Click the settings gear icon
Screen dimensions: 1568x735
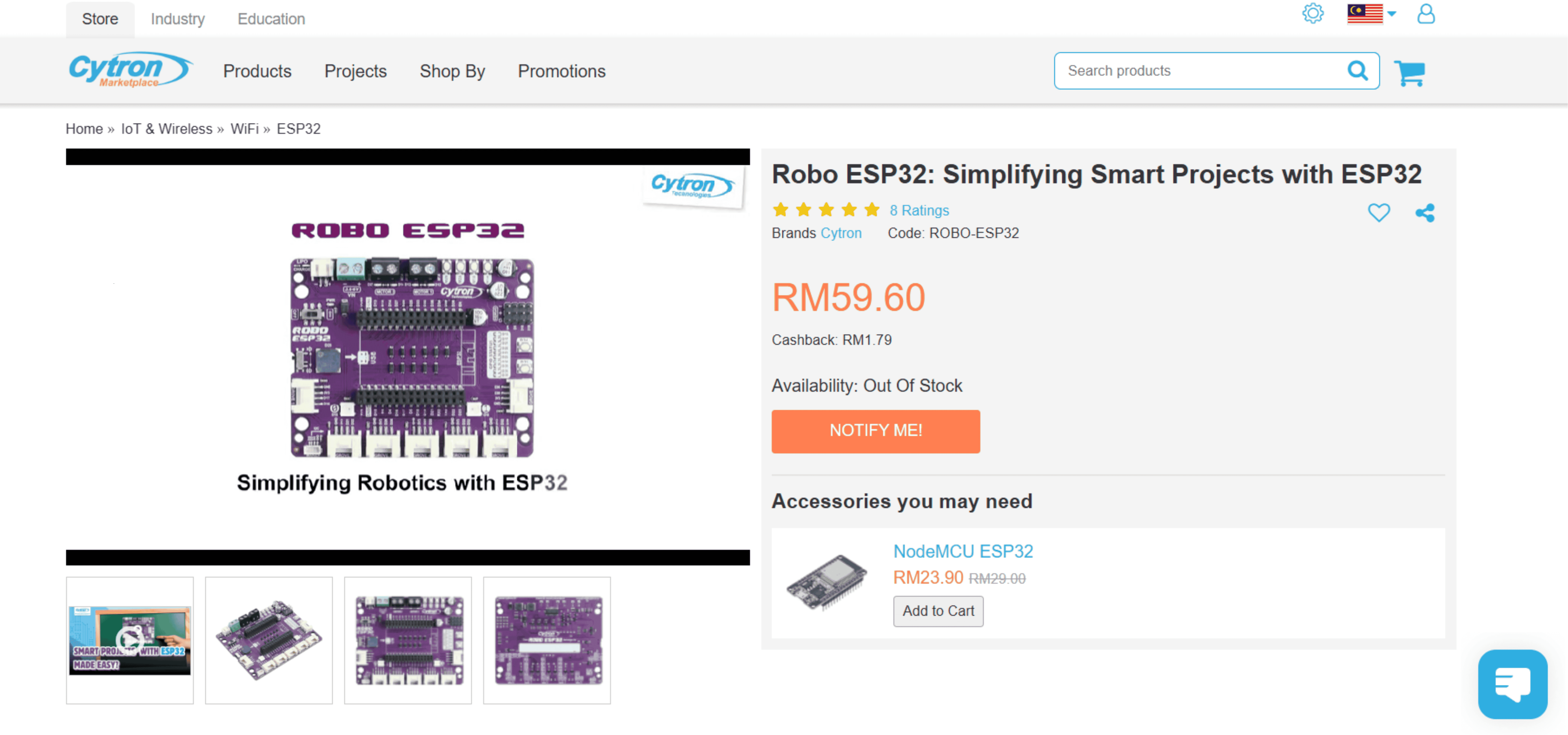[x=1312, y=13]
